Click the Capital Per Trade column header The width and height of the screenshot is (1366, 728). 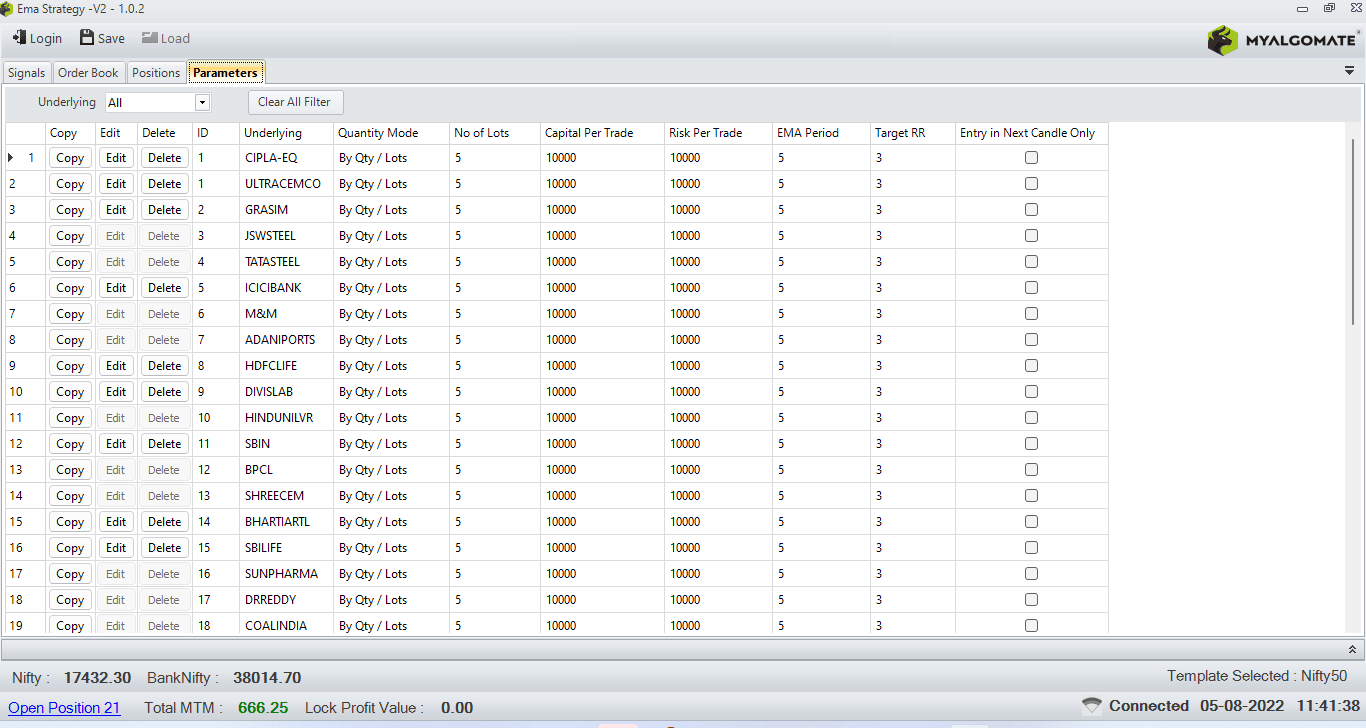(602, 133)
